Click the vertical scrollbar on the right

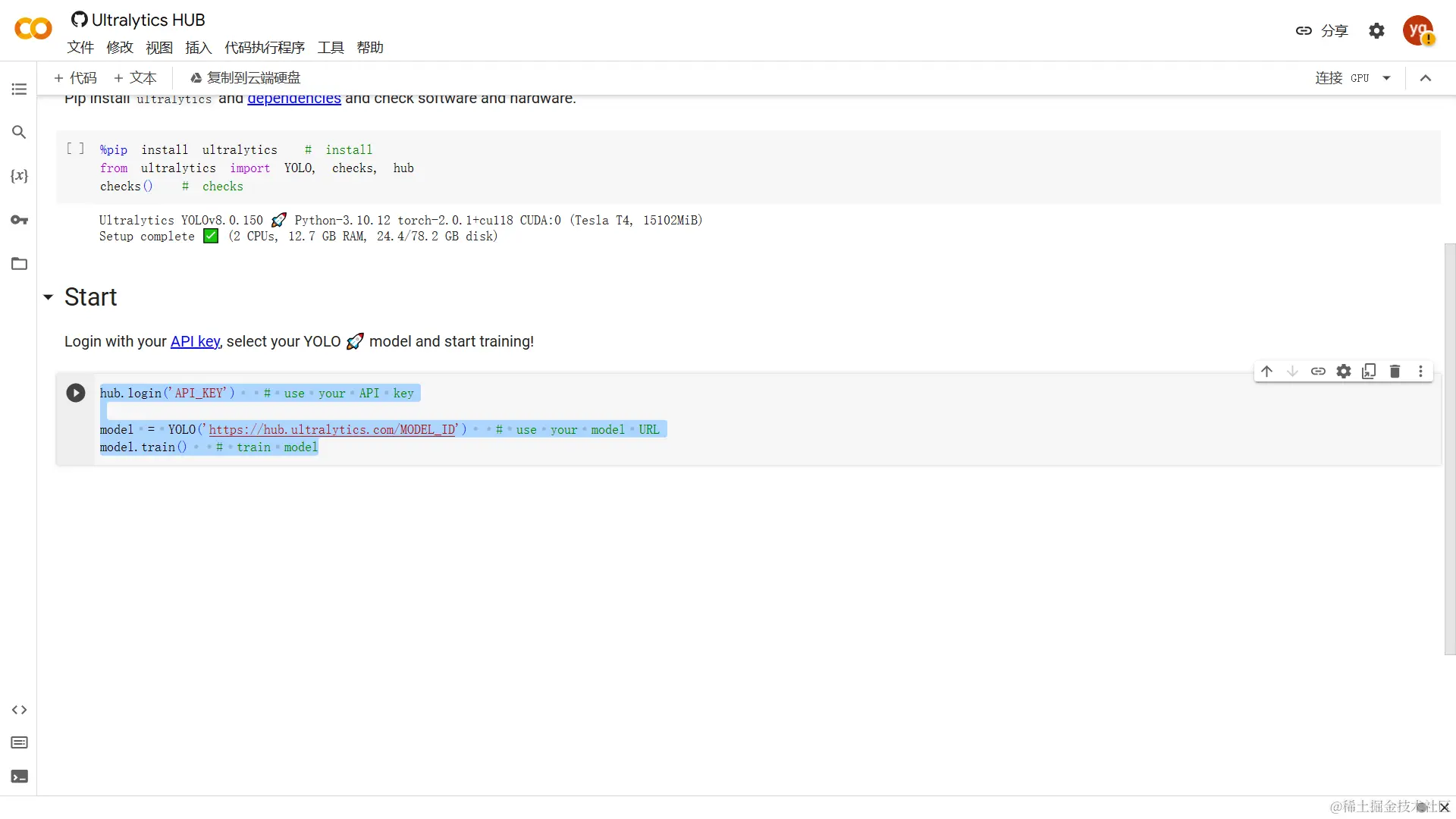point(1449,447)
